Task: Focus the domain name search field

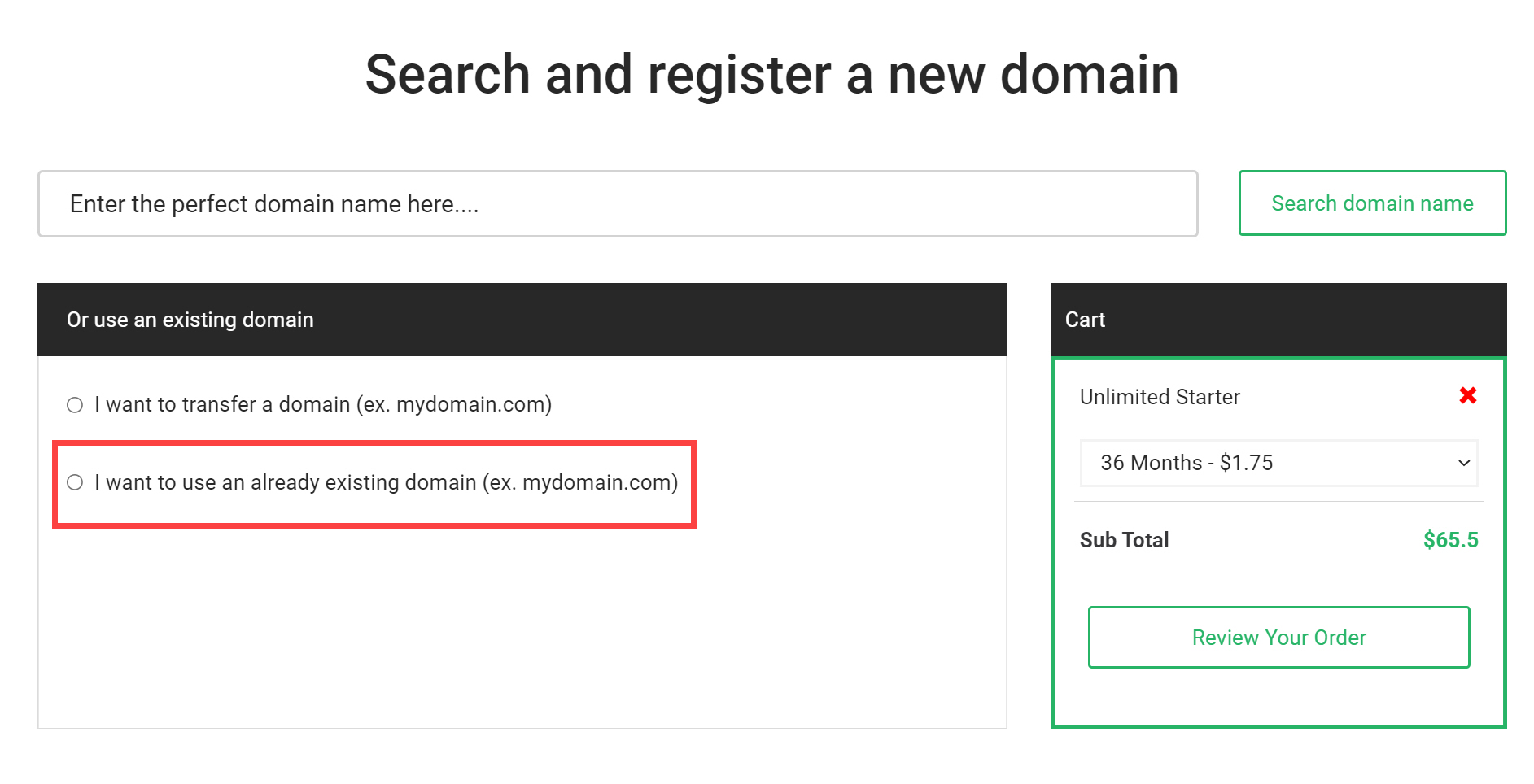Action: 618,203
